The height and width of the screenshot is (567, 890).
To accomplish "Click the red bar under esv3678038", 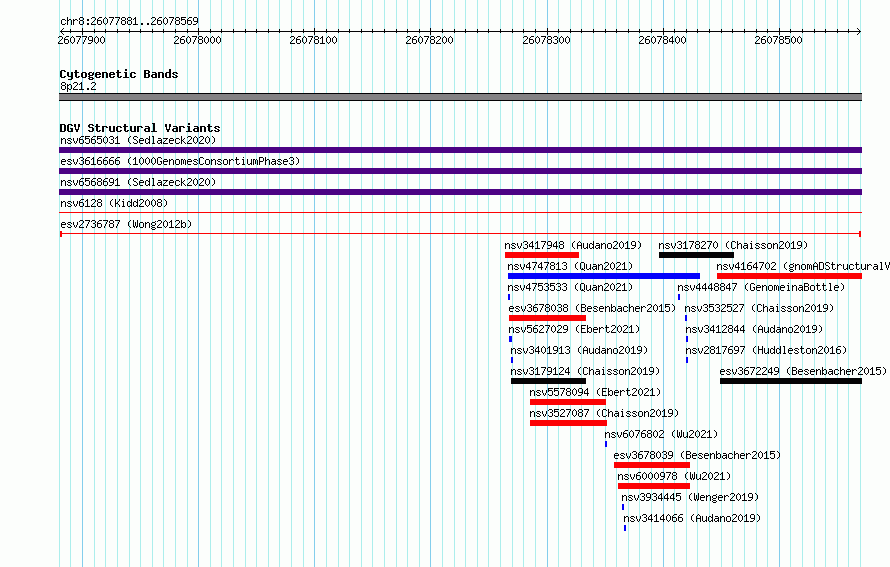I will (x=547, y=318).
